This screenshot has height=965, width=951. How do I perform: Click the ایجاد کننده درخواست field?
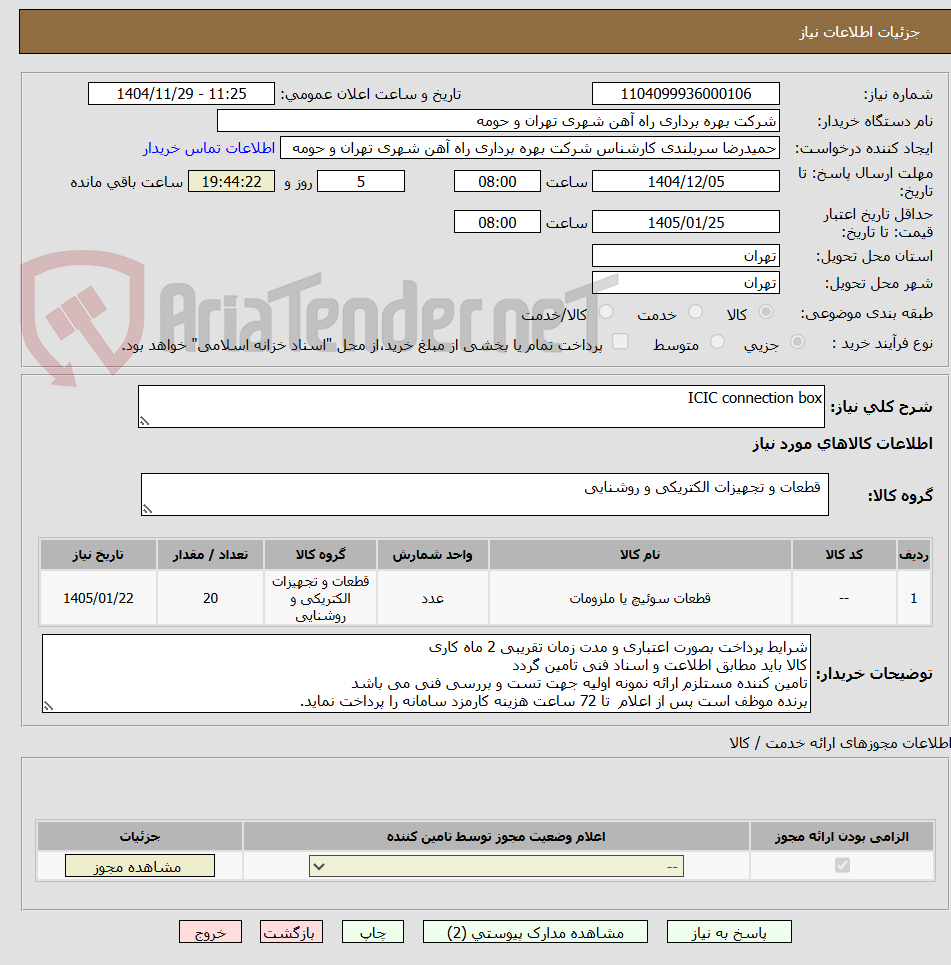pos(530,148)
